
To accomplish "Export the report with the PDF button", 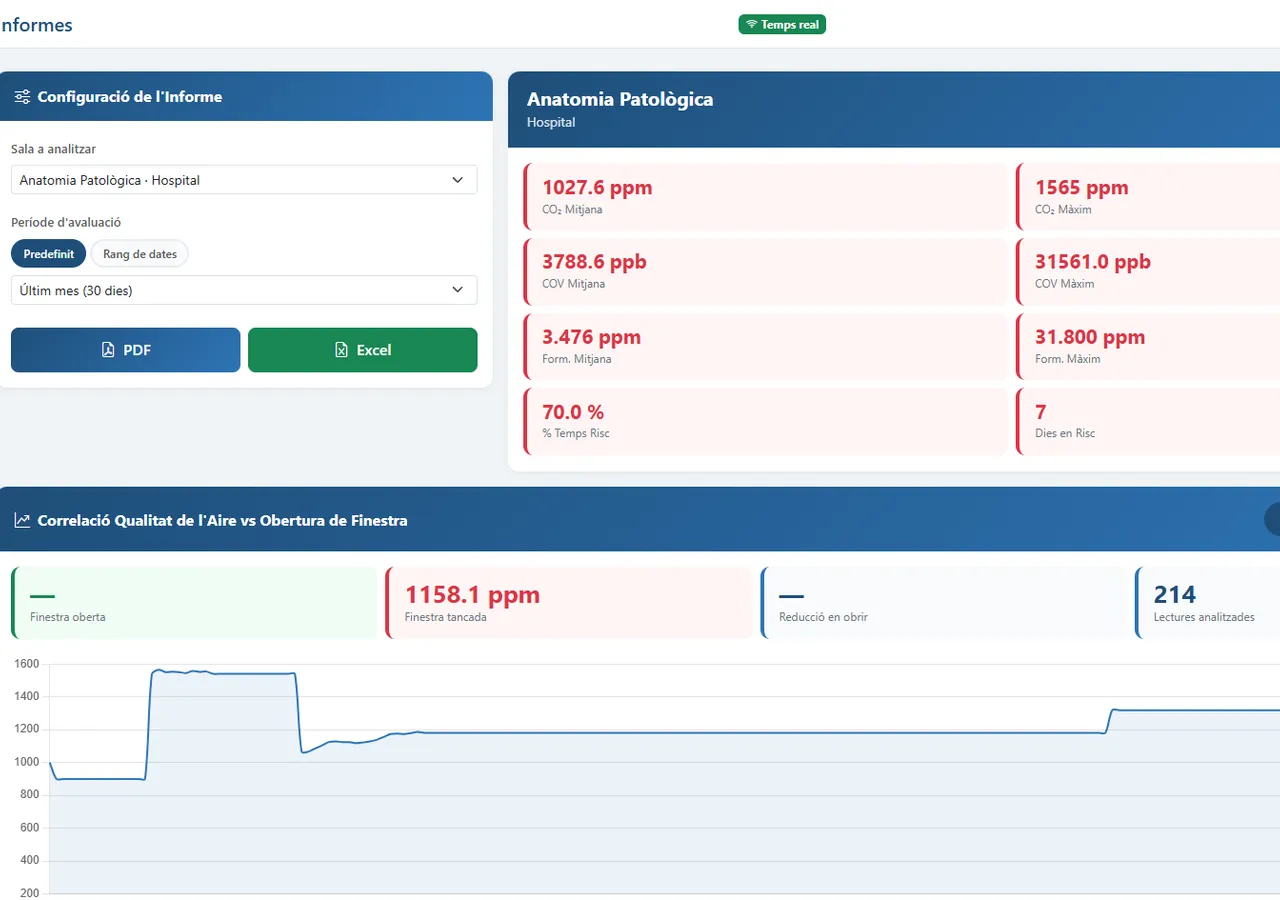I will point(126,350).
